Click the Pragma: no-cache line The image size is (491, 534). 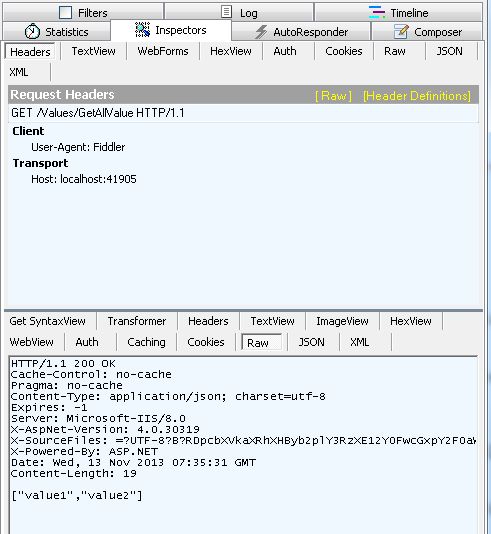click(x=66, y=385)
